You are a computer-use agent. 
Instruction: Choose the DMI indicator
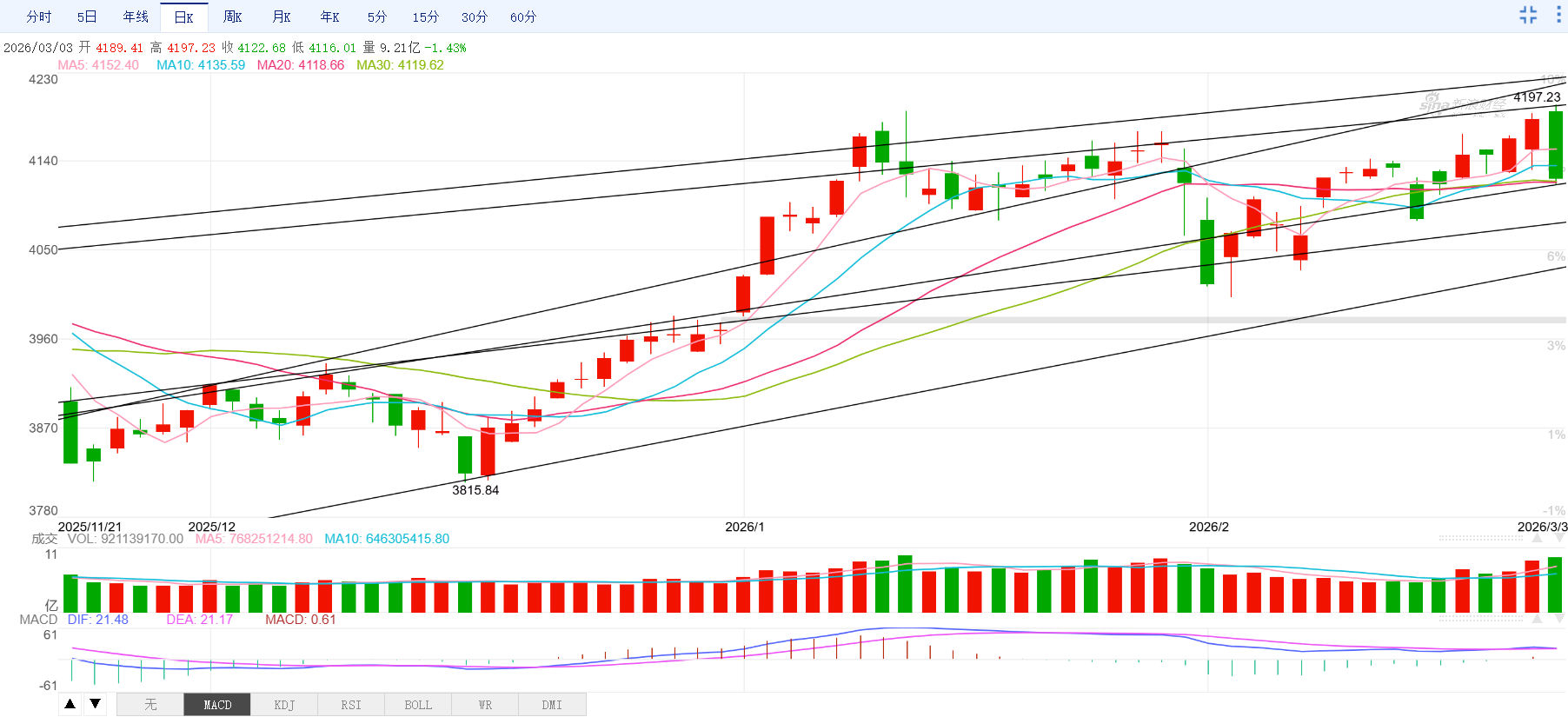552,705
